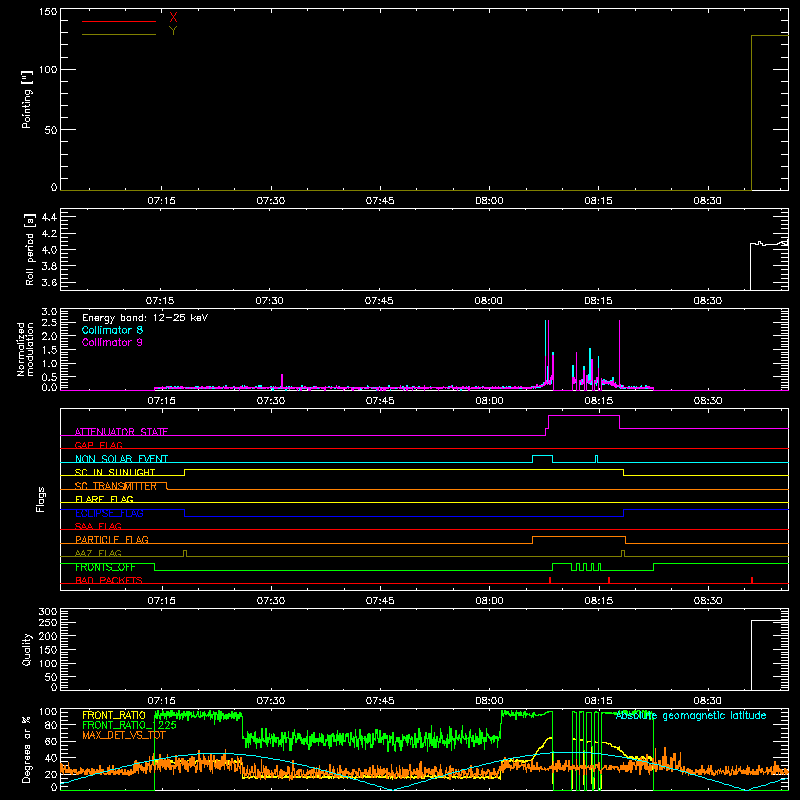Click the 250 tick value on Quality axis
The image size is (800, 800).
pyautogui.click(x=48, y=623)
